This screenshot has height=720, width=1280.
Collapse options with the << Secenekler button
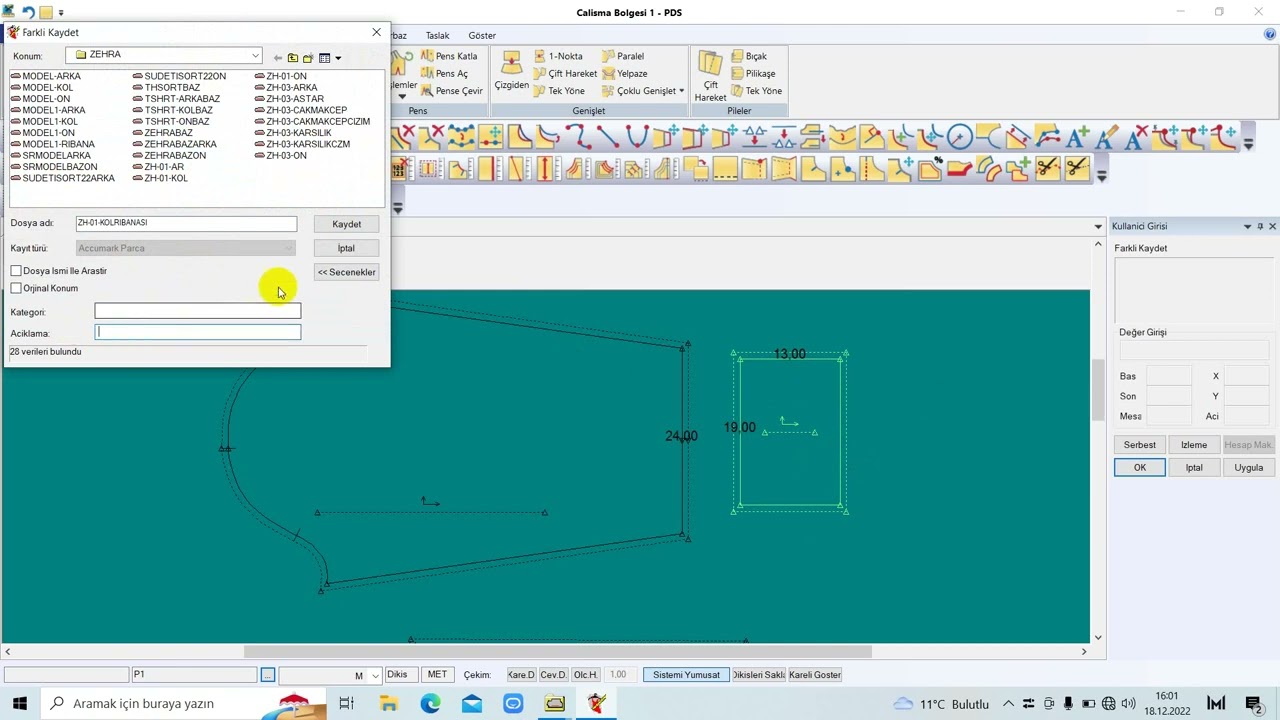pos(346,272)
